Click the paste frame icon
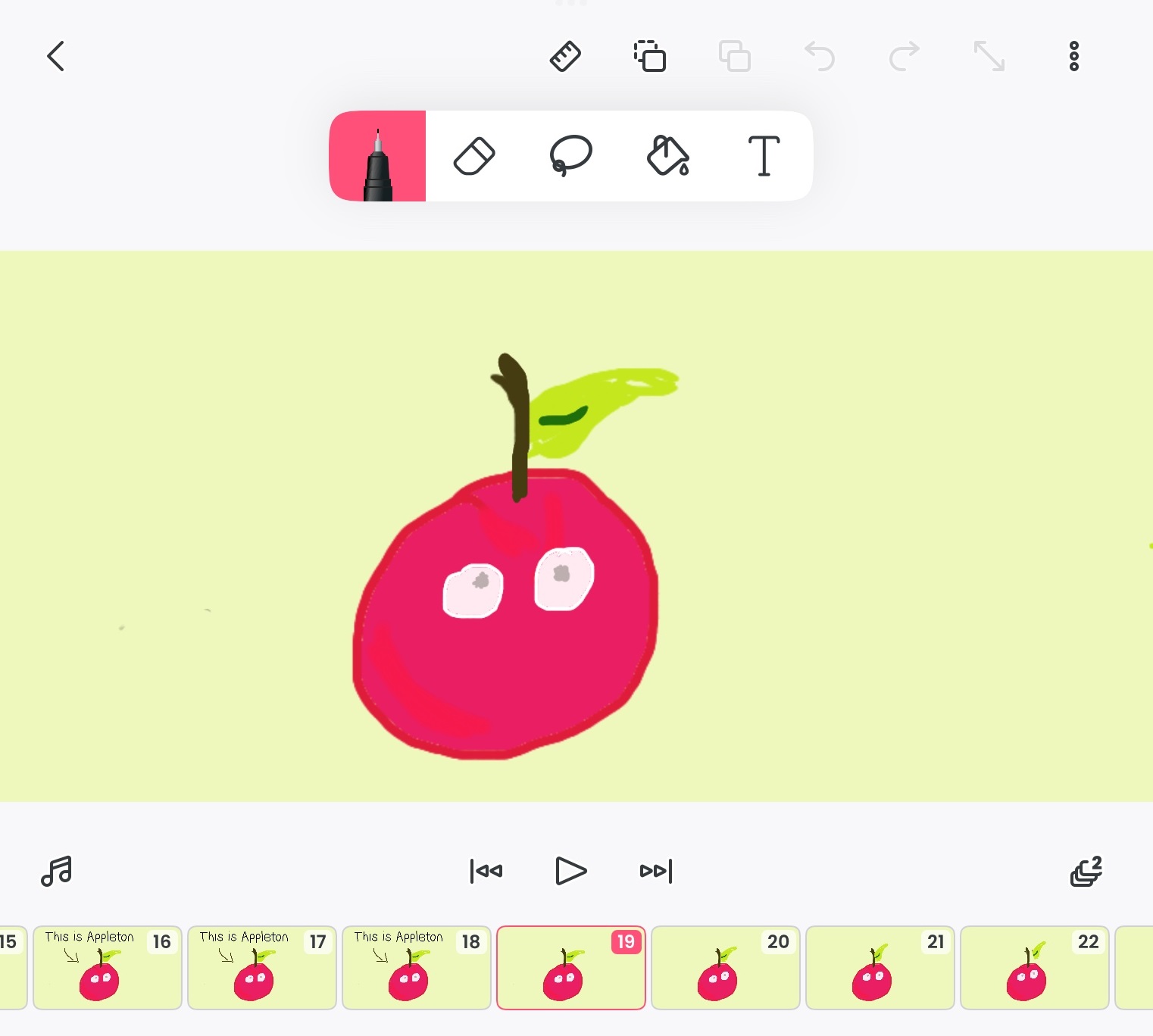Screen dimensions: 1153x1036 tap(735, 57)
